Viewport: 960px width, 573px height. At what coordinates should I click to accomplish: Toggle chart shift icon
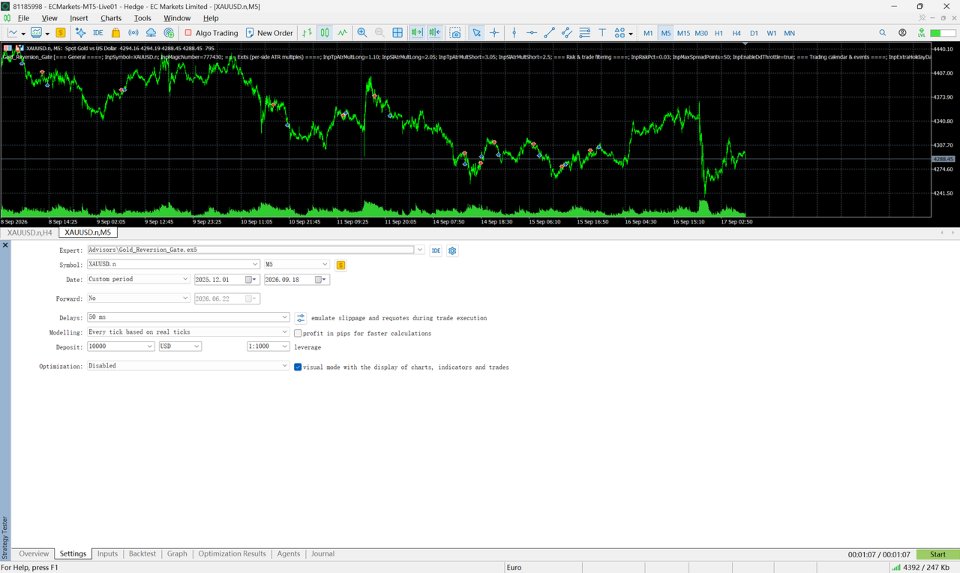point(435,33)
